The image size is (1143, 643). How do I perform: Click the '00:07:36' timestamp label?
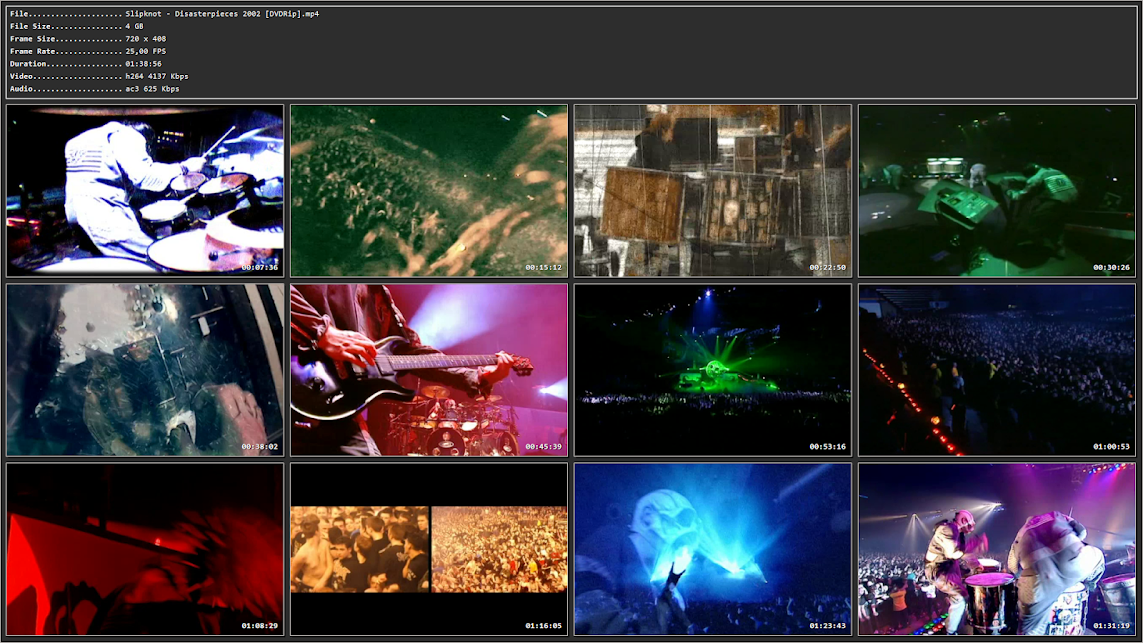click(260, 268)
